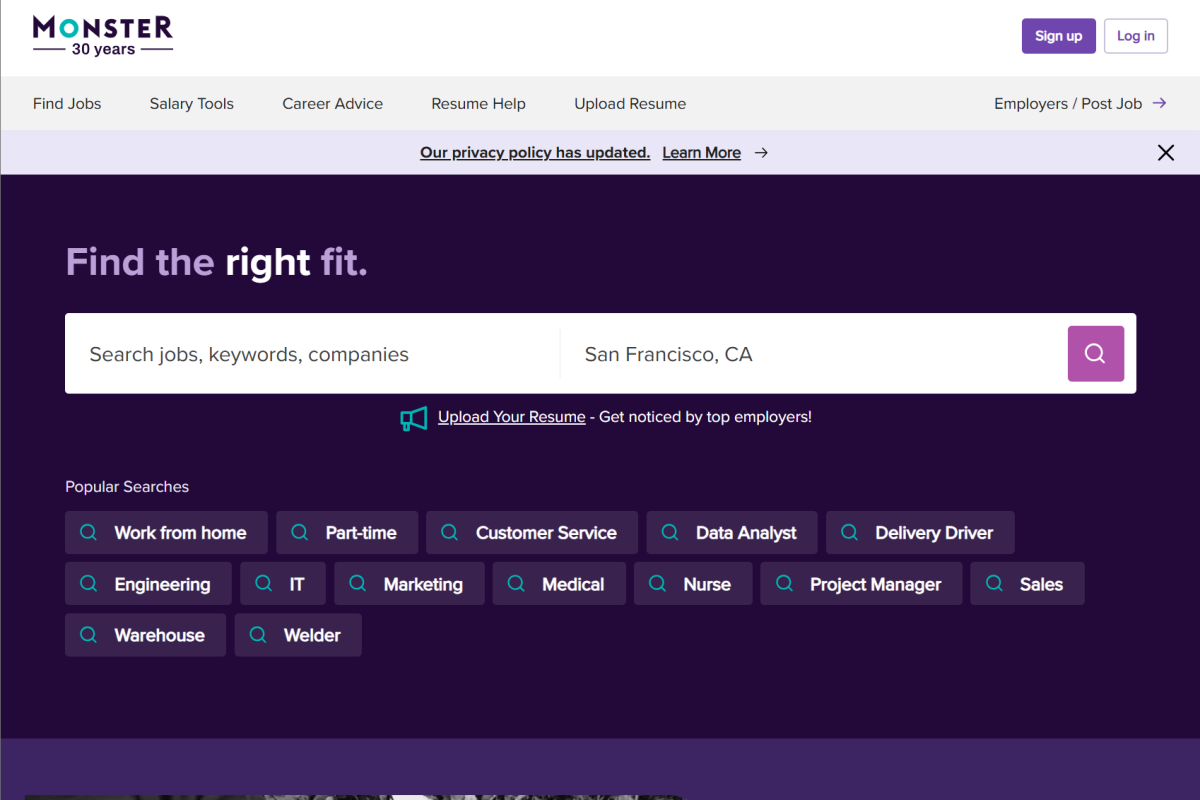This screenshot has width=1200, height=800.
Task: Choose the Project Manager popular search
Action: pos(861,584)
